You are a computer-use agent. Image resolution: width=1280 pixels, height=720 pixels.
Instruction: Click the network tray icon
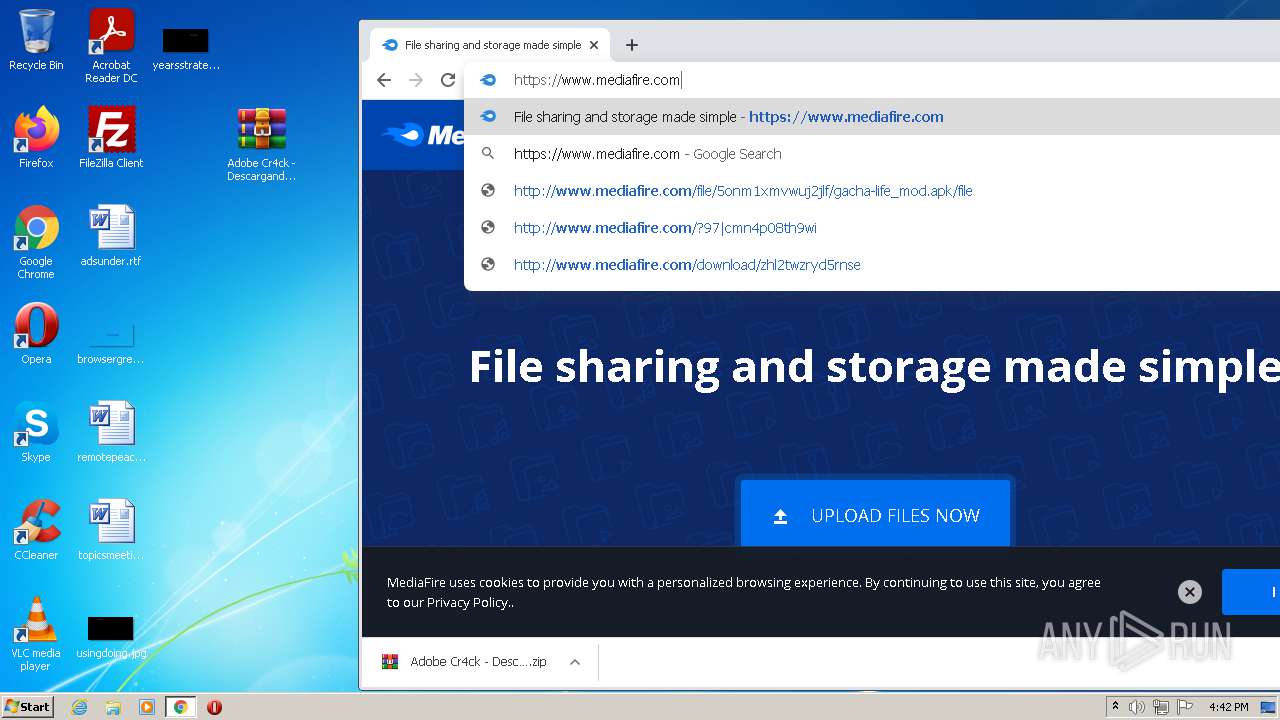tap(1161, 707)
